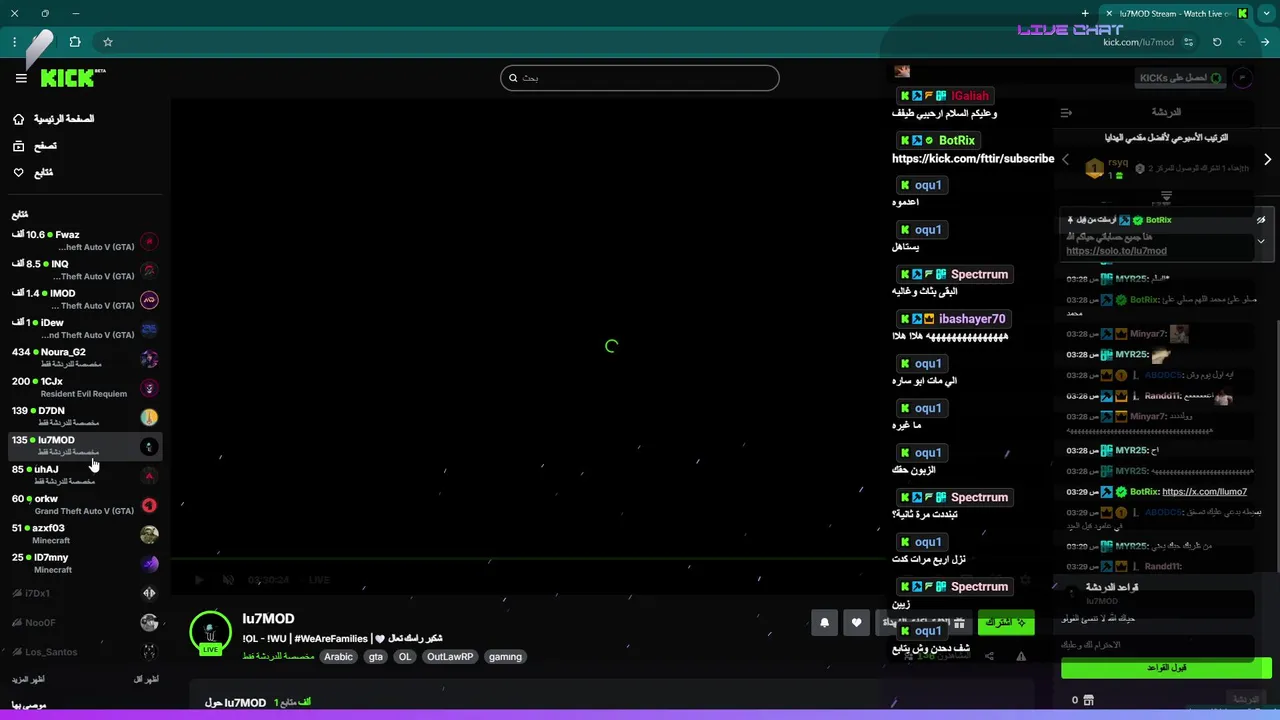Bookmark page with star icon

tap(108, 42)
